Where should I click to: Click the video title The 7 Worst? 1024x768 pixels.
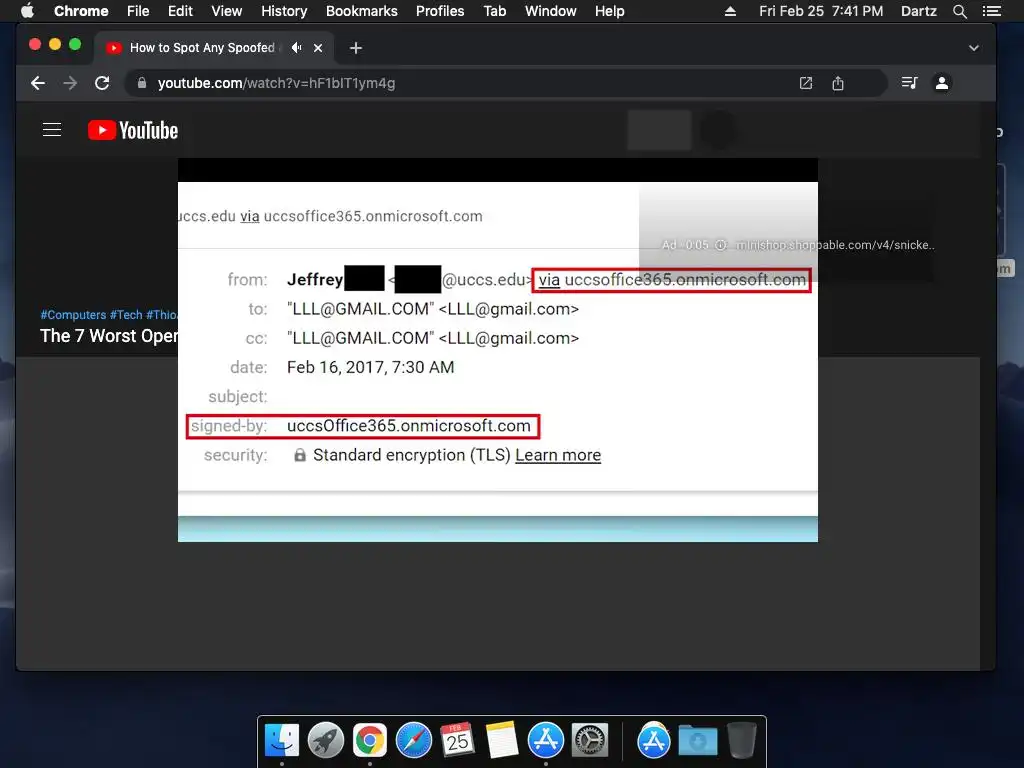(x=109, y=336)
